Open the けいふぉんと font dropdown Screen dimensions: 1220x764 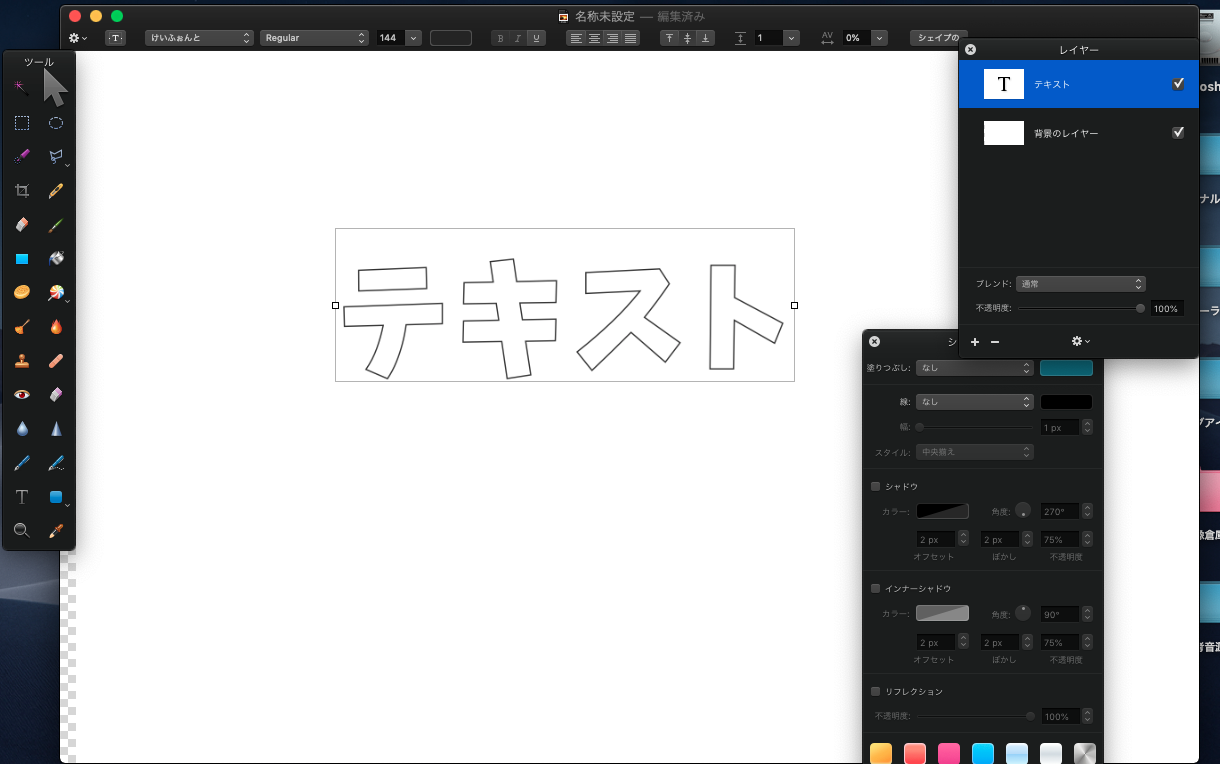(x=199, y=38)
